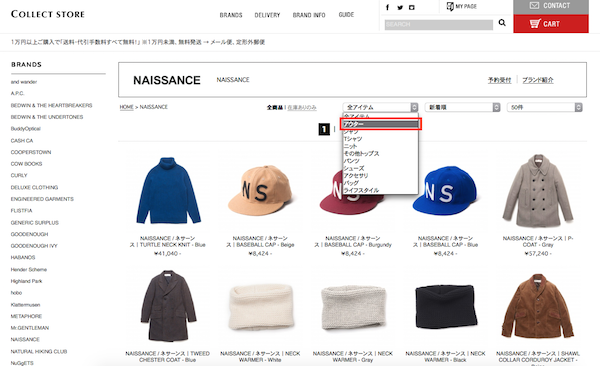The height and width of the screenshot is (366, 600).
Task: Open the 新着順 sort dropdown
Action: 463,107
